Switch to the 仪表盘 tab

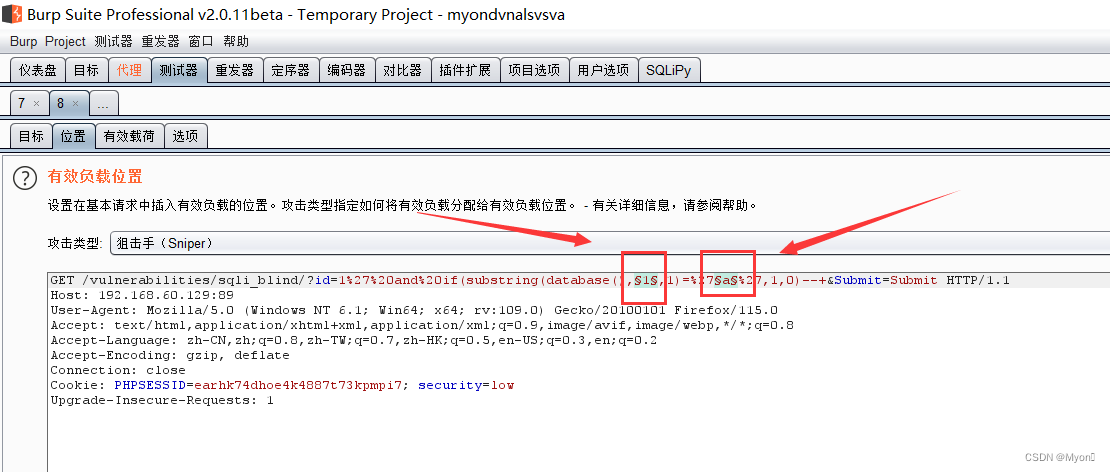pos(38,70)
